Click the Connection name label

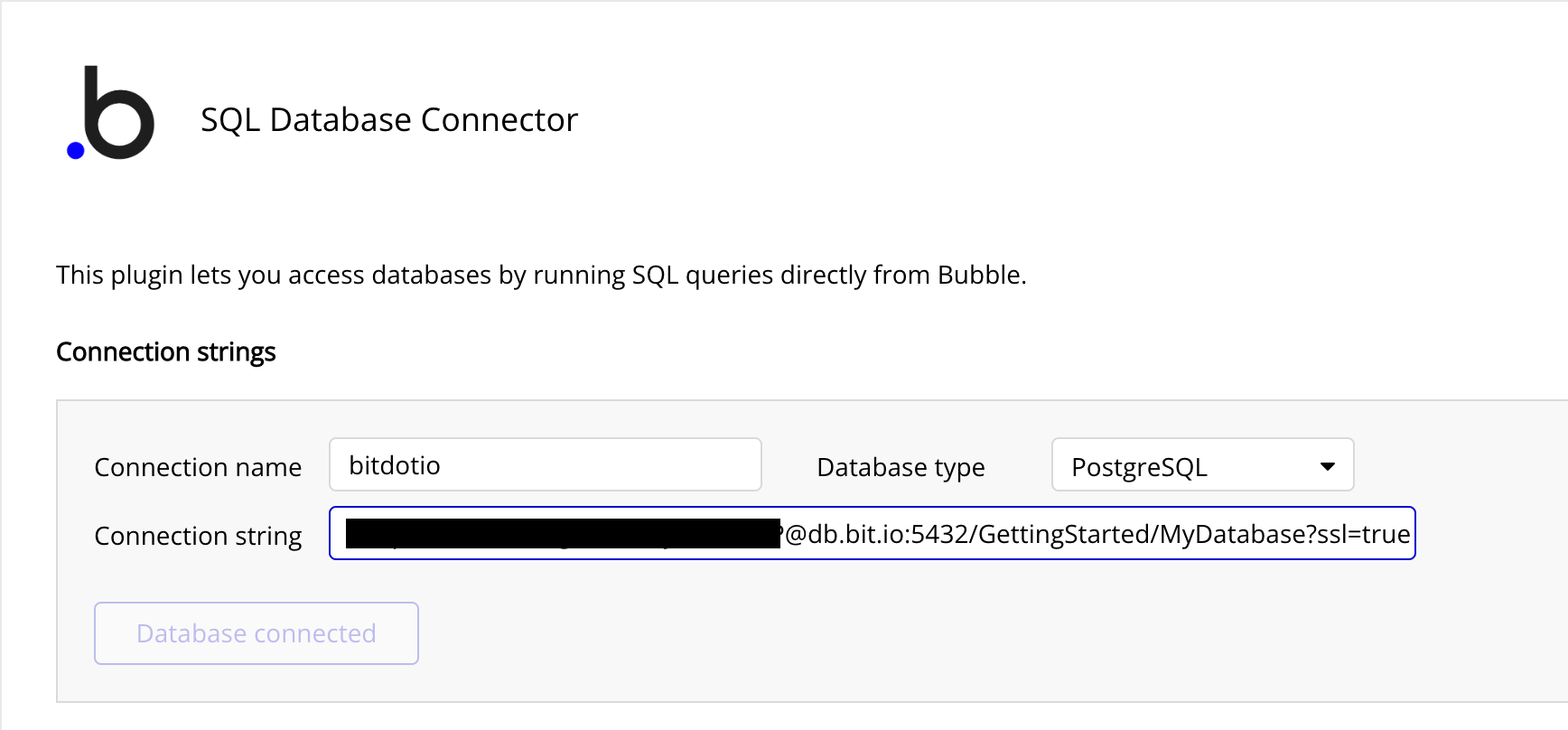click(198, 467)
